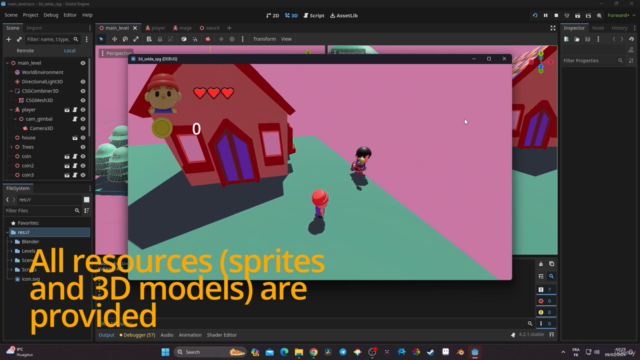The width and height of the screenshot is (640, 360).
Task: Open the Project menu
Action: (30, 15)
